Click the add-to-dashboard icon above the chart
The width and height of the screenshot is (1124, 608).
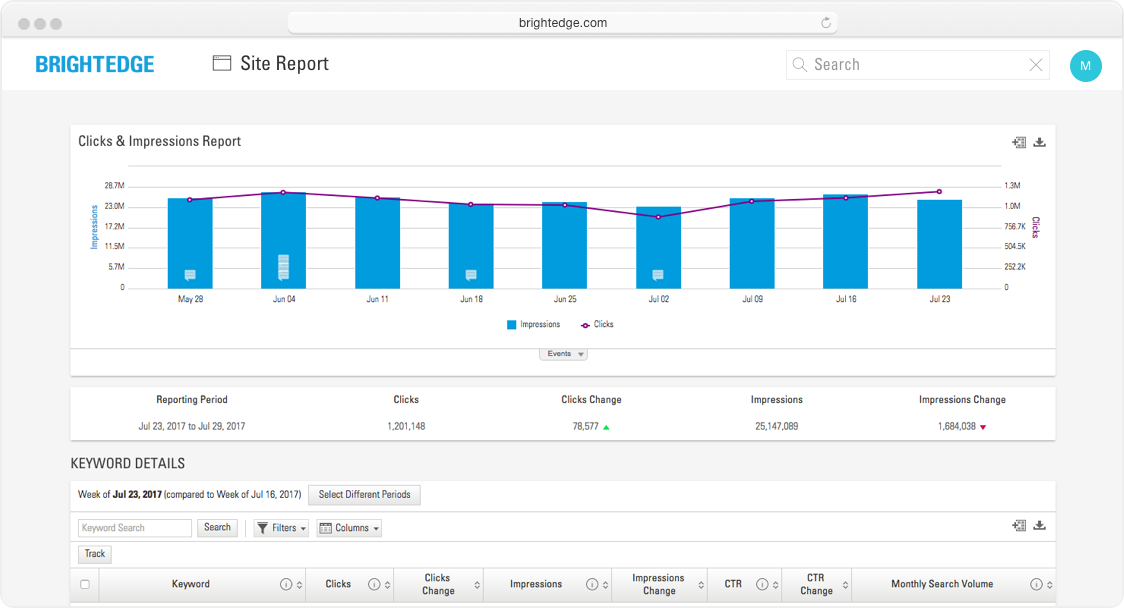coord(1019,142)
